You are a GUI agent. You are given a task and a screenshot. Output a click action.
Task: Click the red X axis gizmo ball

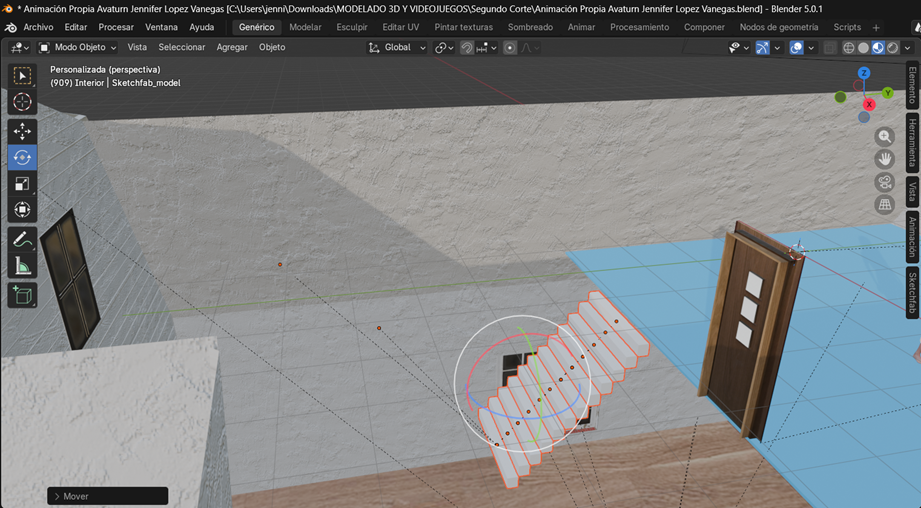[869, 104]
